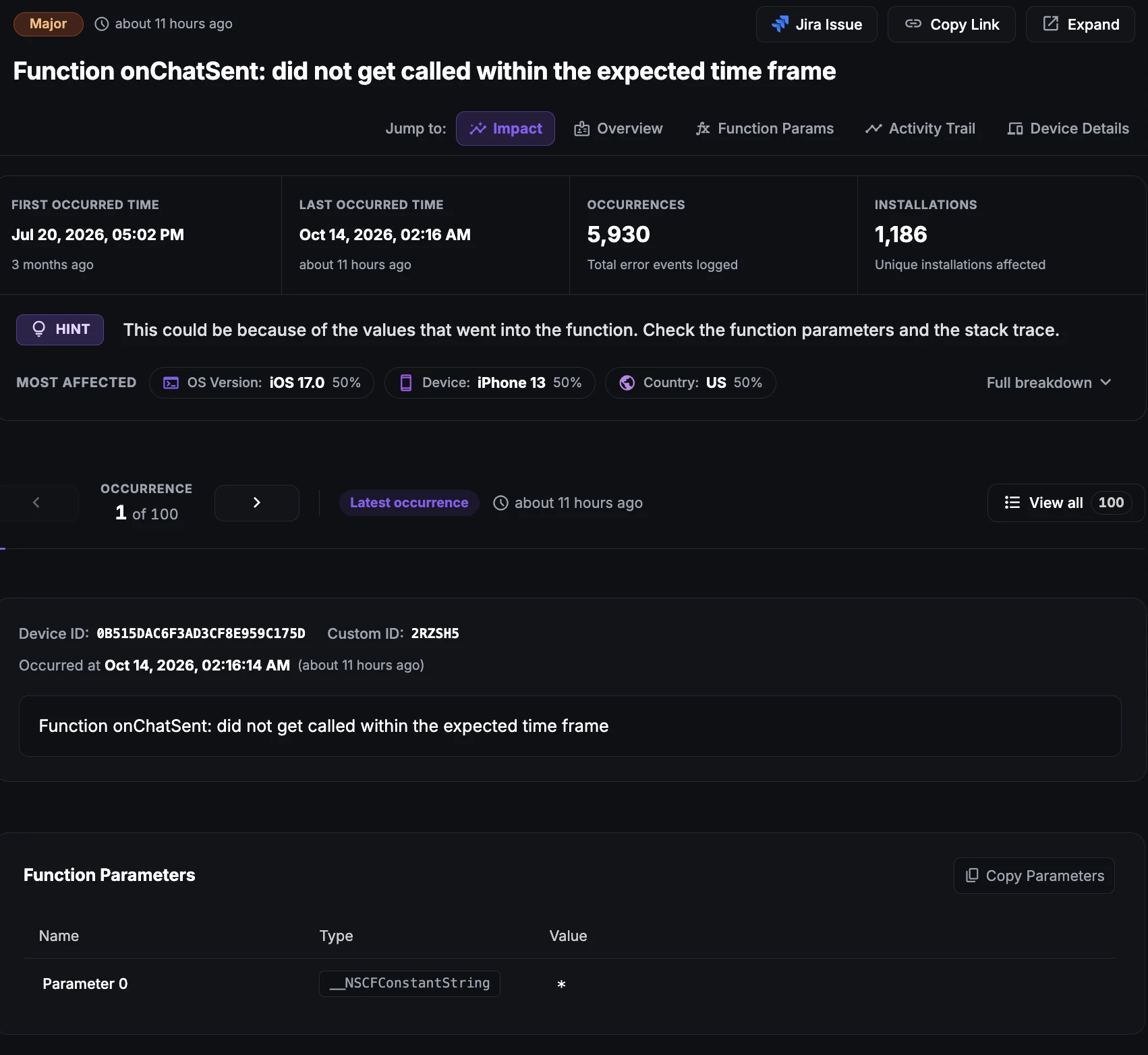Click the Expand external-link icon
1148x1055 pixels.
pyautogui.click(x=1051, y=24)
